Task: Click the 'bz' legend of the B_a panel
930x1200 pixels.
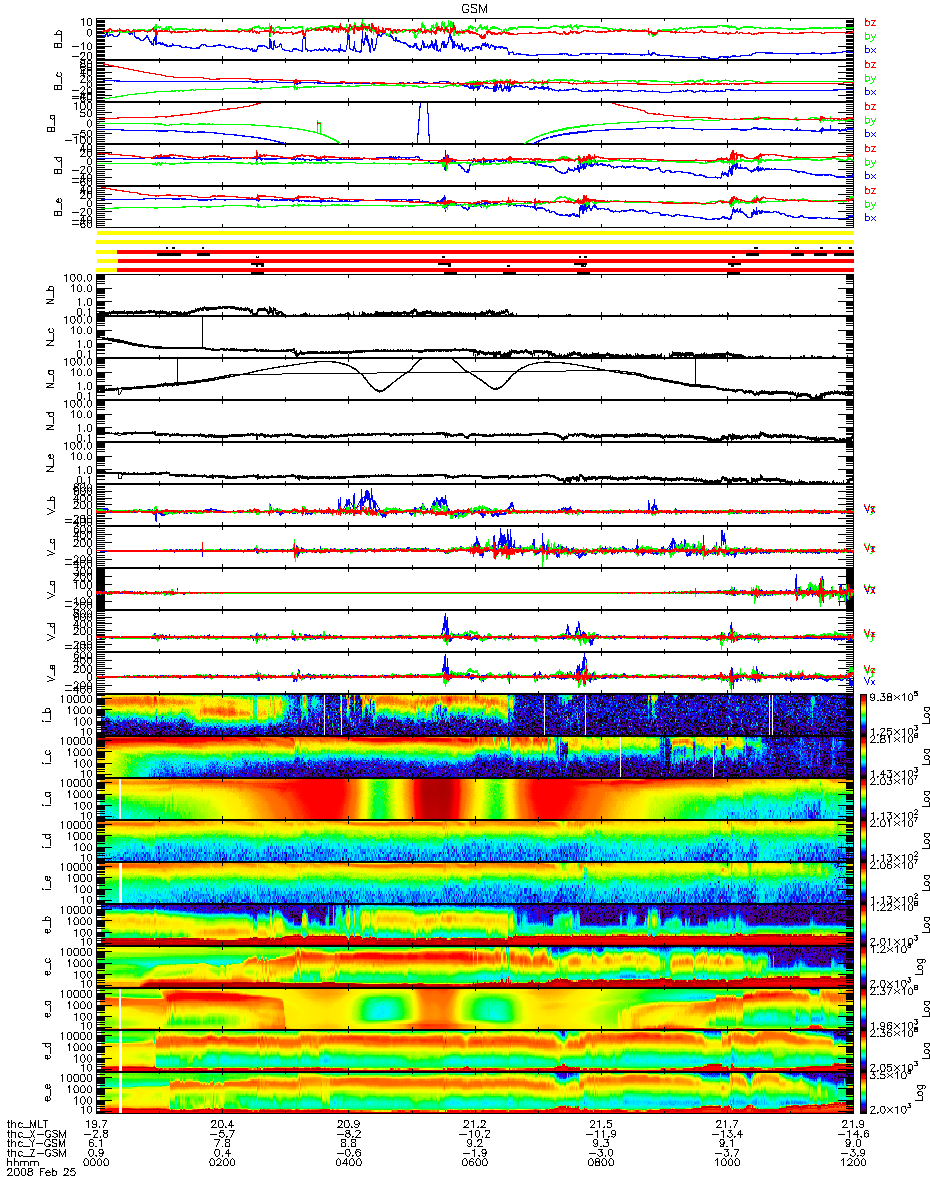Action: pos(870,106)
